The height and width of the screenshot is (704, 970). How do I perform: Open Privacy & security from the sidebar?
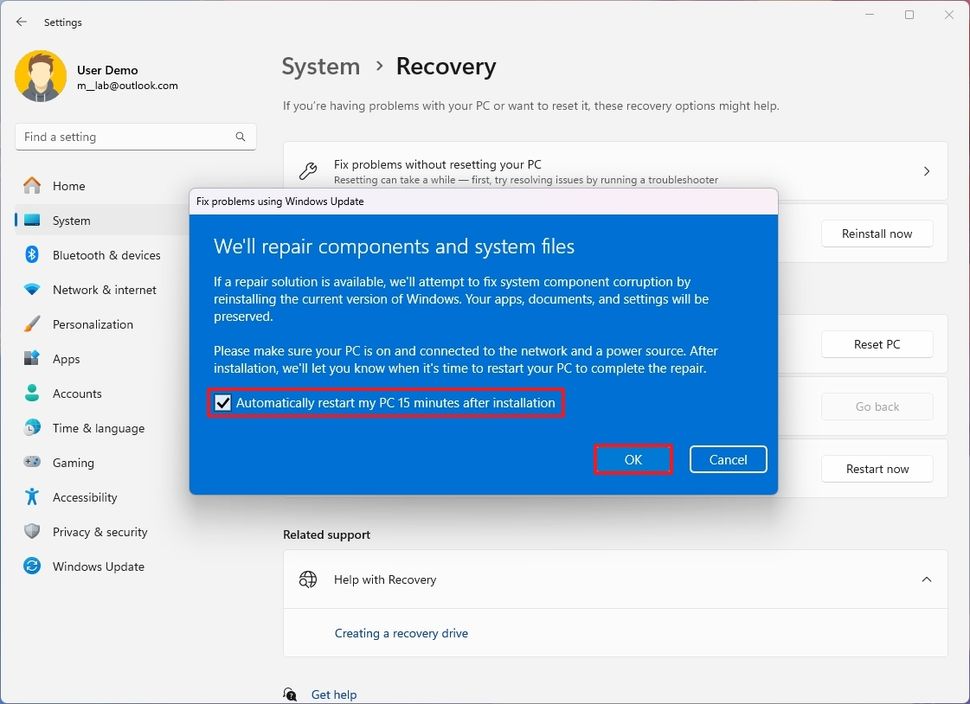point(100,532)
